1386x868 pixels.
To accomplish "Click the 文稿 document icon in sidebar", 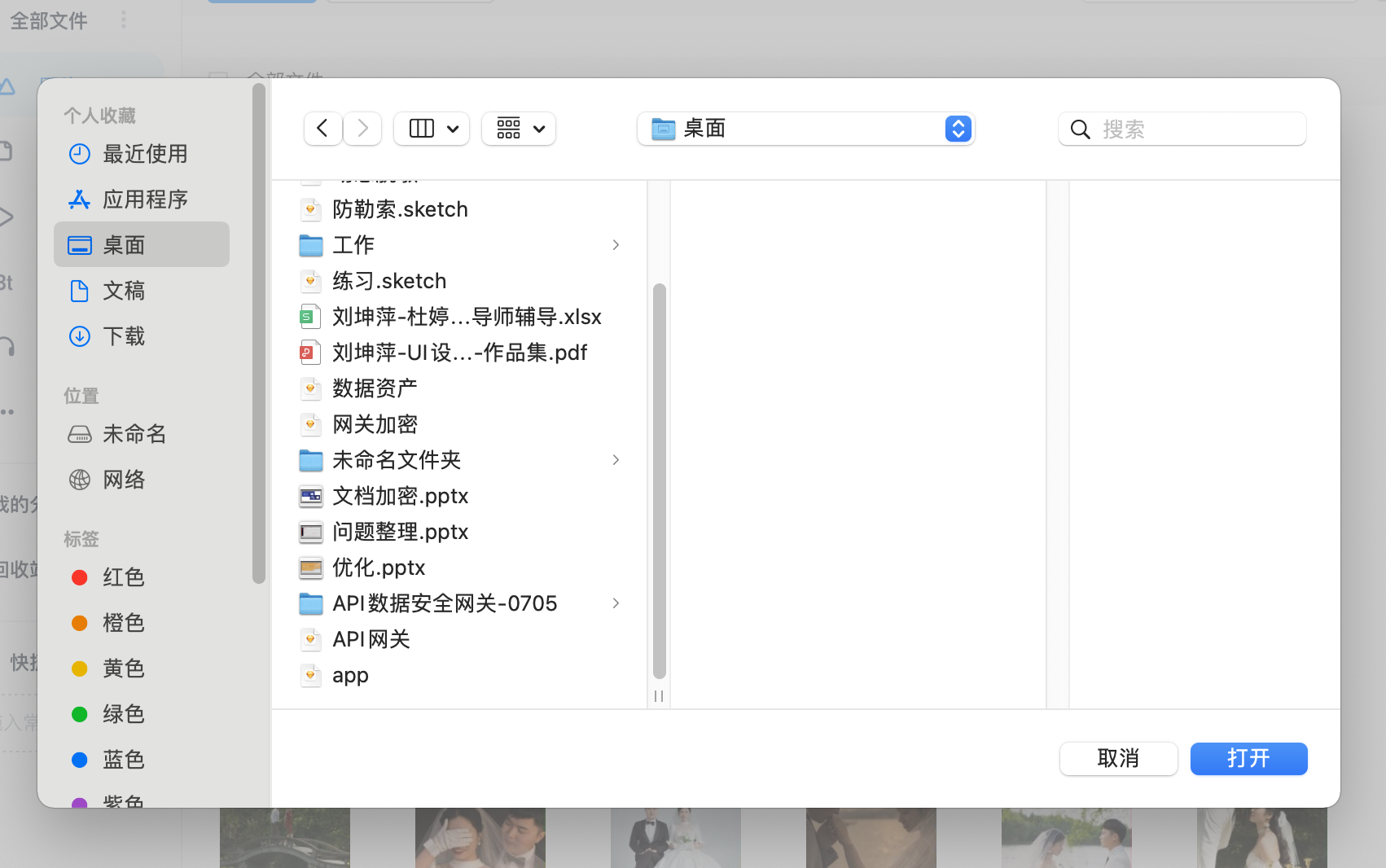I will tap(80, 291).
